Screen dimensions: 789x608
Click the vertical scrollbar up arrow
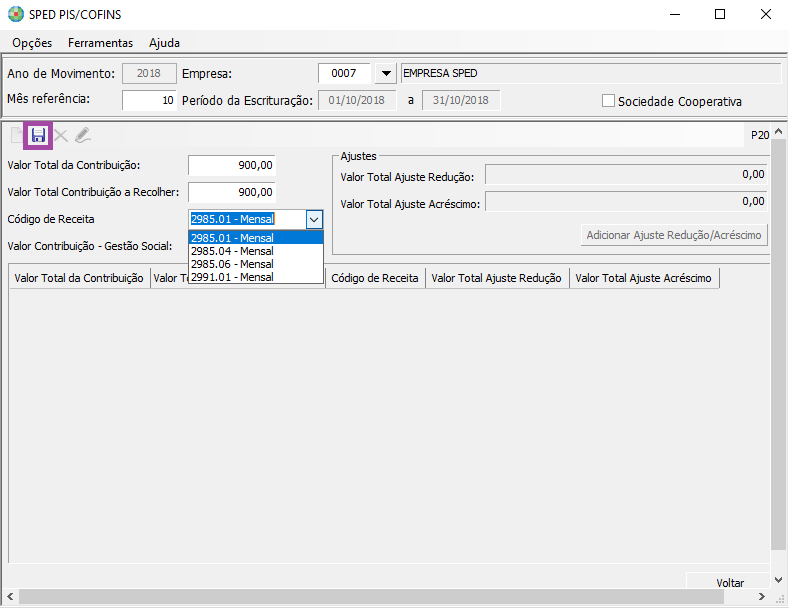(778, 131)
